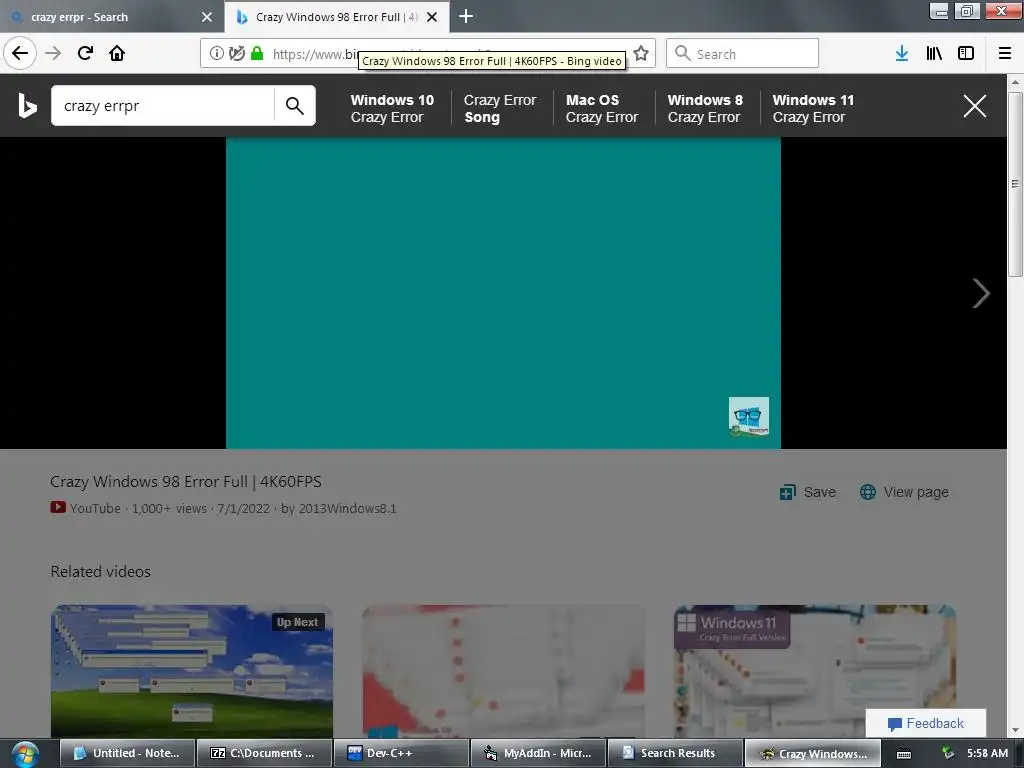Choose 'Windows 8 Crazy Error' suggestion
1024x768 pixels.
coord(705,108)
